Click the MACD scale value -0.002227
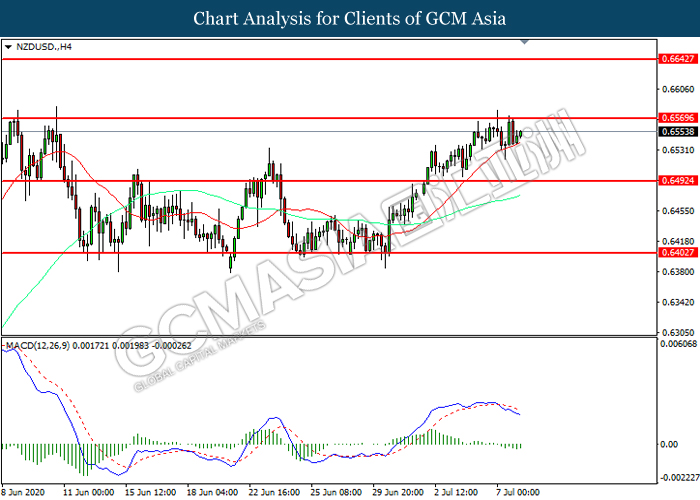This screenshot has height=500, width=700. [679, 478]
